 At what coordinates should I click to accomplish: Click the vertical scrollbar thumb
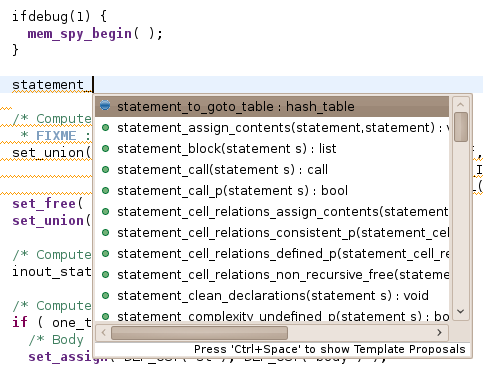tap(461, 127)
